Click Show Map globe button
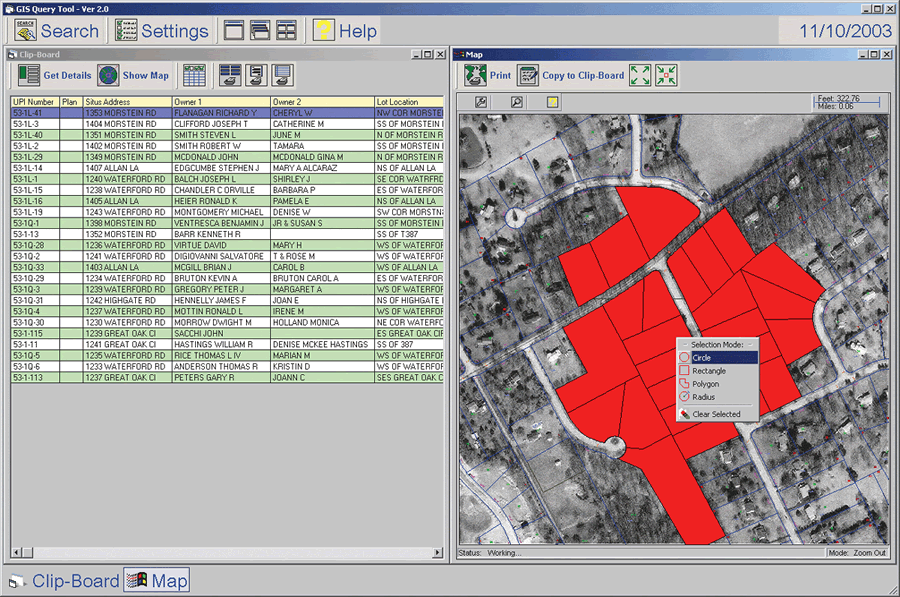 click(x=133, y=75)
